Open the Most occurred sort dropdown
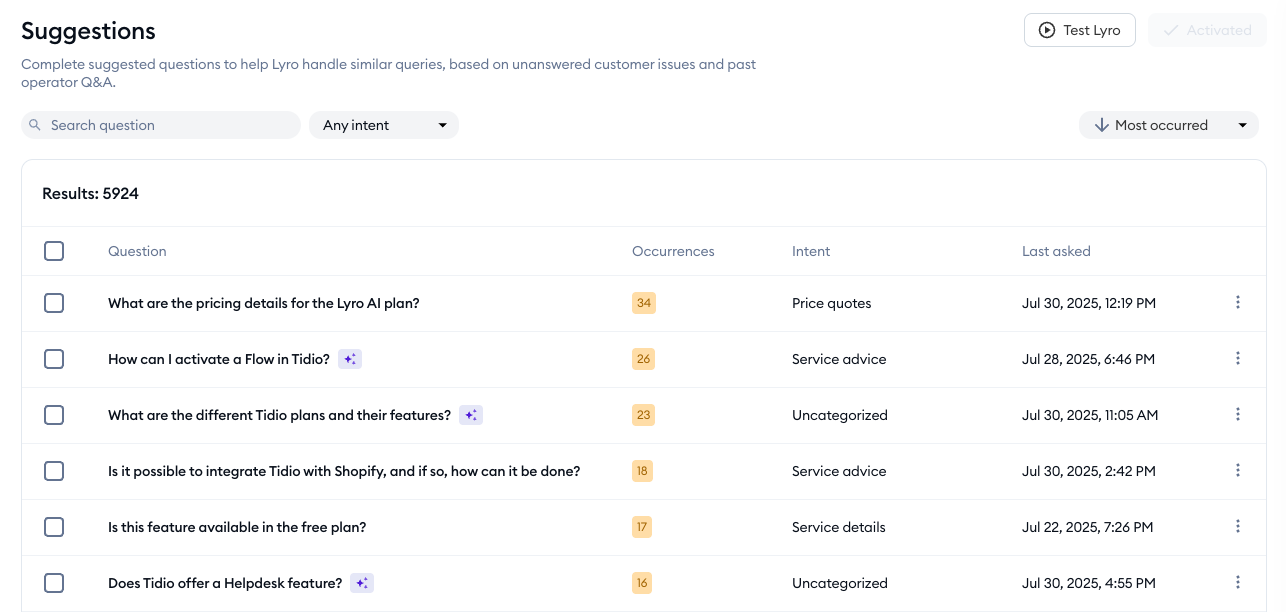Image resolution: width=1286 pixels, height=612 pixels. pyautogui.click(x=1168, y=125)
